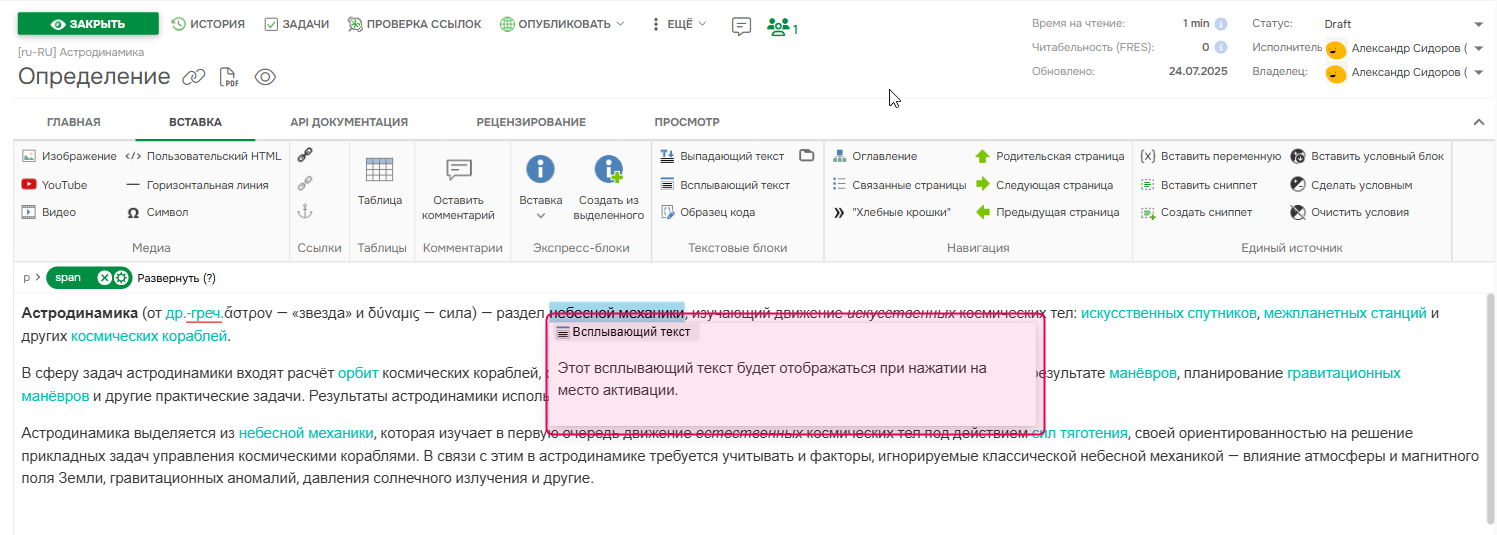The width and height of the screenshot is (1497, 535).
Task: Remove the span tag with its X
Action: [104, 278]
